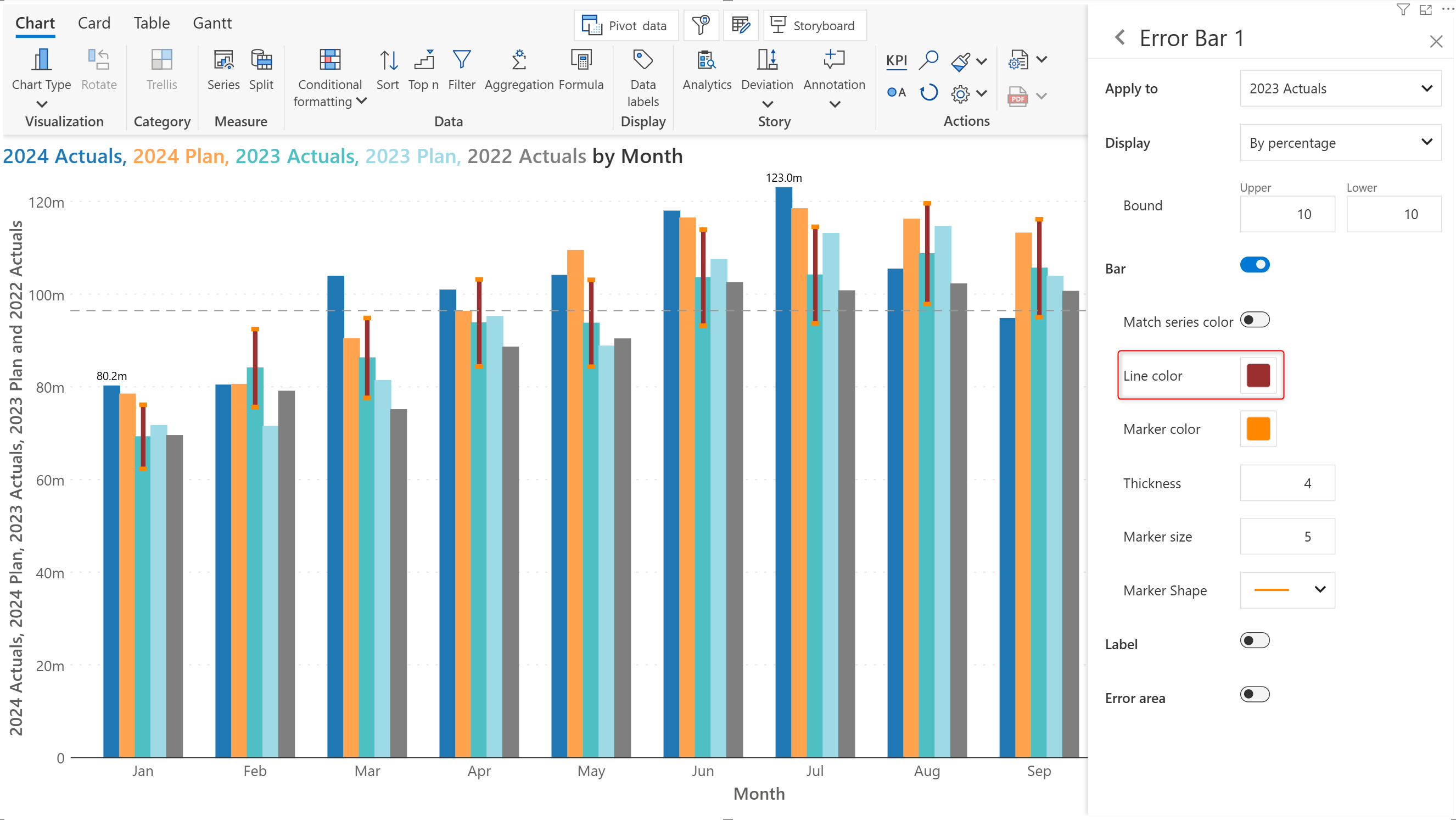Viewport: 1456px width, 820px height.
Task: Click the Data labels tag icon
Action: [643, 59]
